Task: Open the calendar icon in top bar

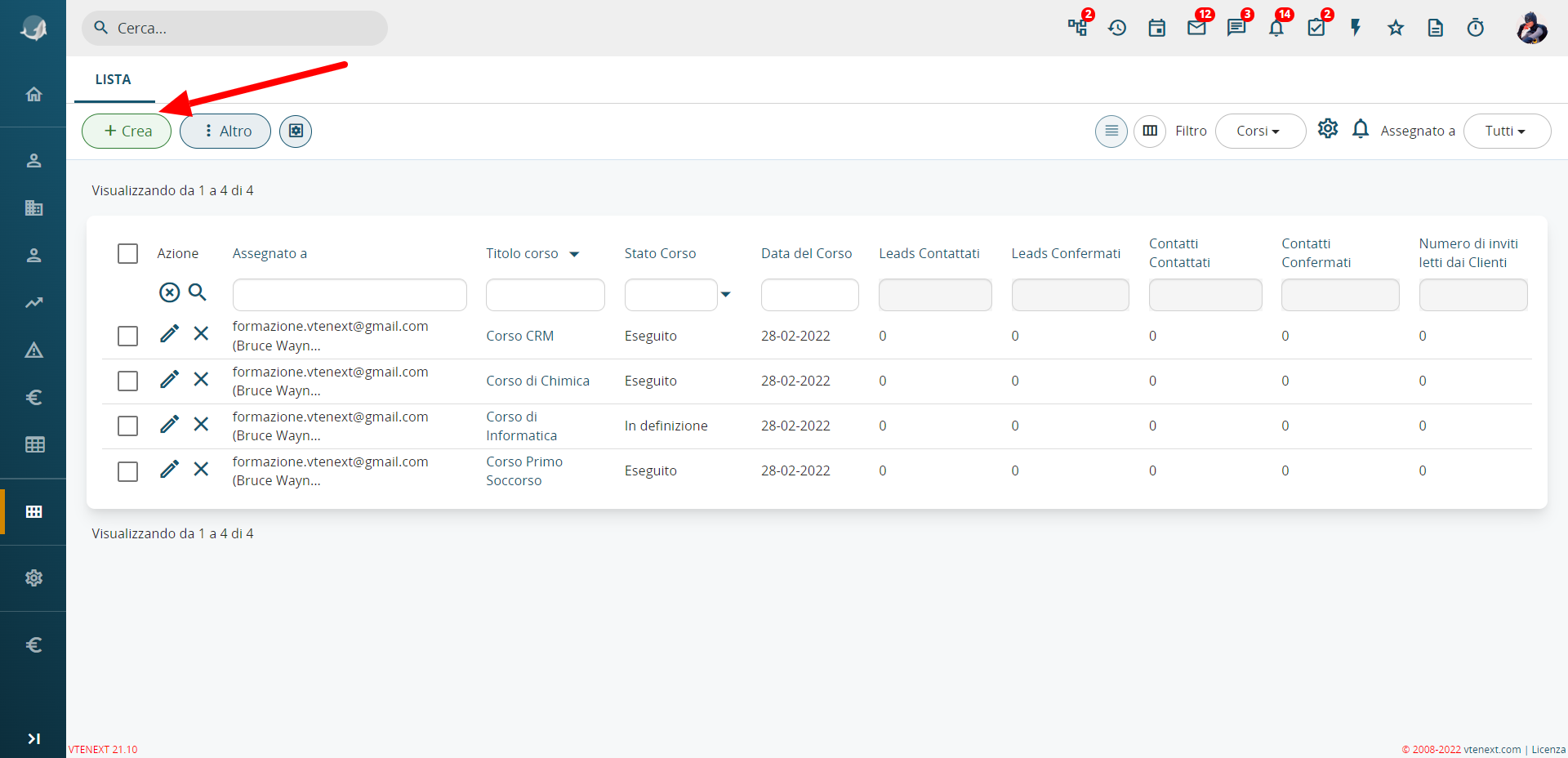Action: [1157, 28]
